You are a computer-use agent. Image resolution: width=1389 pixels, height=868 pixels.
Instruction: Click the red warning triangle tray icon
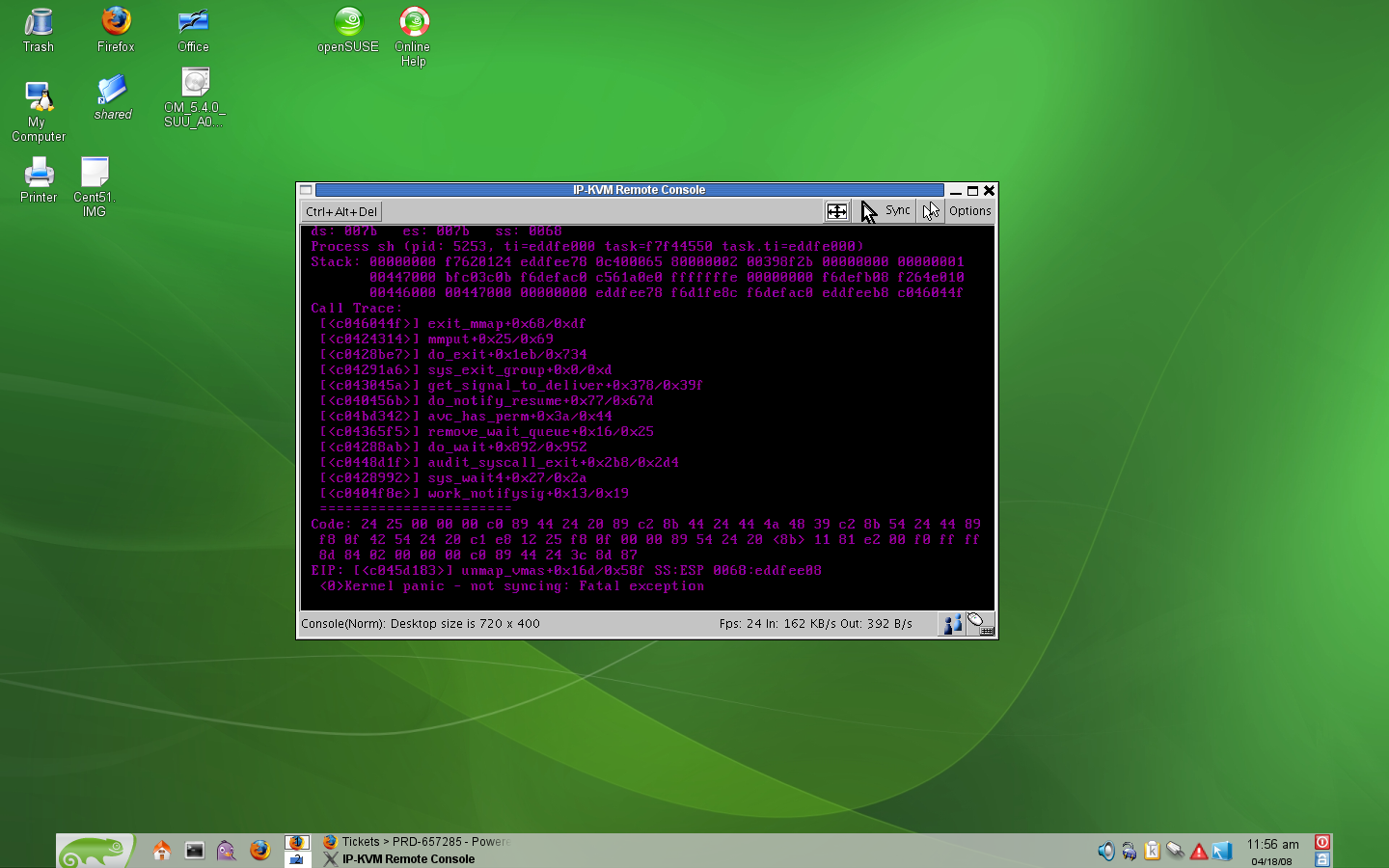point(1198,851)
